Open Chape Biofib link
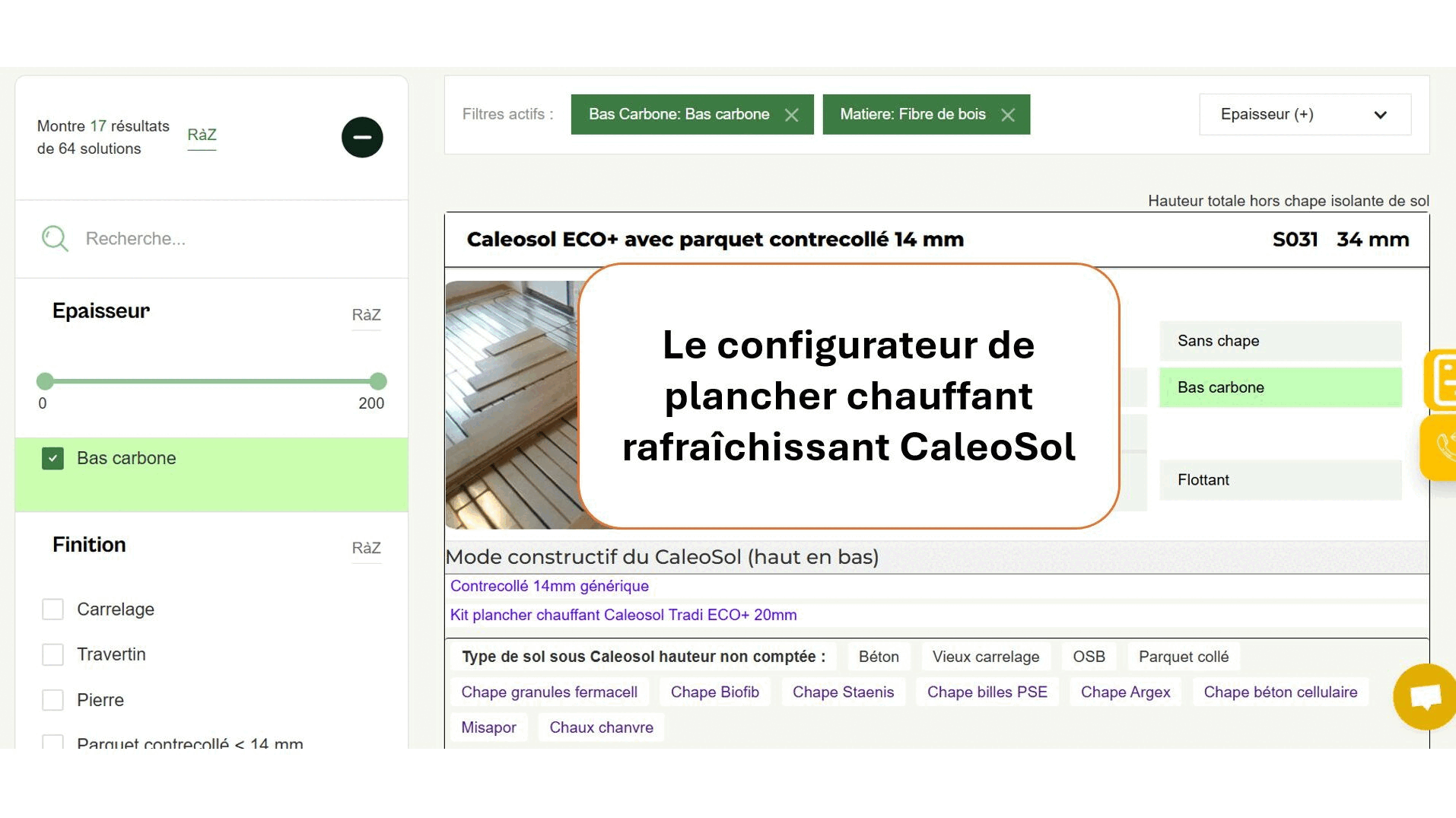This screenshot has width=1456, height=818. coord(715,692)
